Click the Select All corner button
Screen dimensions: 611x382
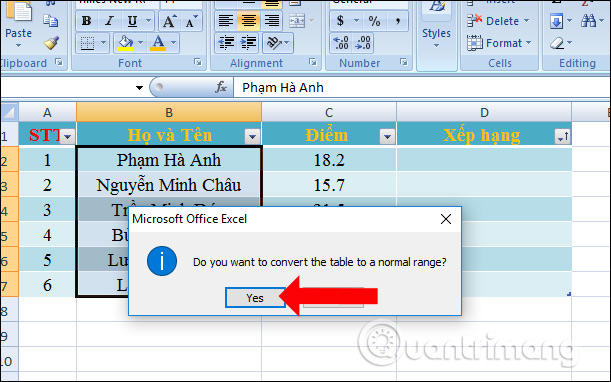click(9, 112)
